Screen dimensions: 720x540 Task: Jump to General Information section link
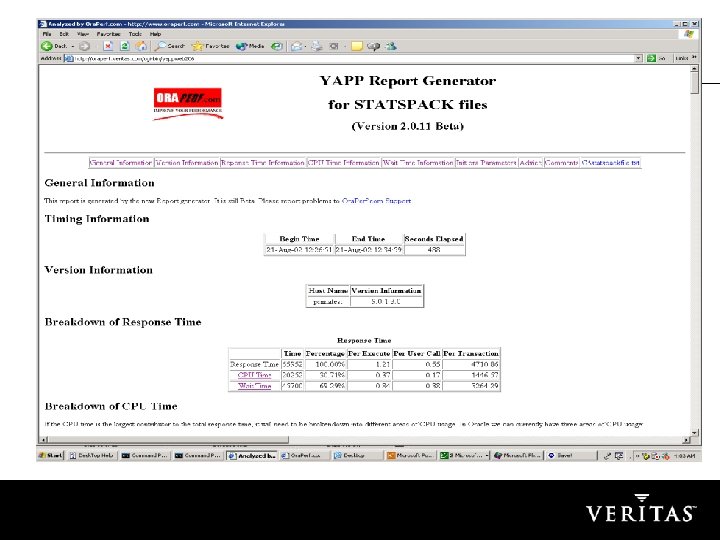click(x=121, y=163)
